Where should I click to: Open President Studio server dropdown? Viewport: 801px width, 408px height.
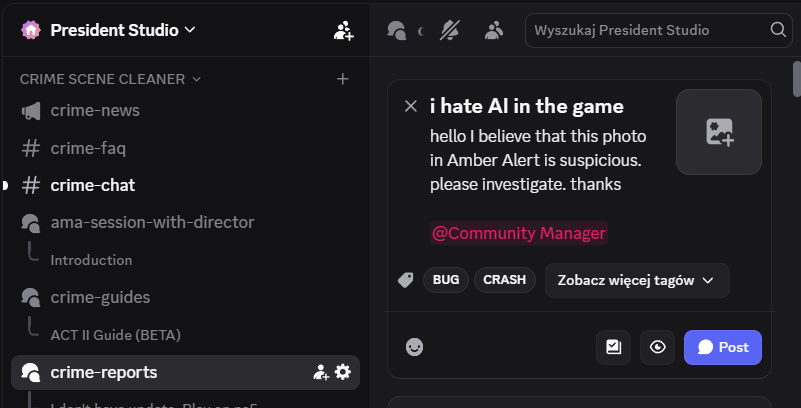pyautogui.click(x=110, y=30)
